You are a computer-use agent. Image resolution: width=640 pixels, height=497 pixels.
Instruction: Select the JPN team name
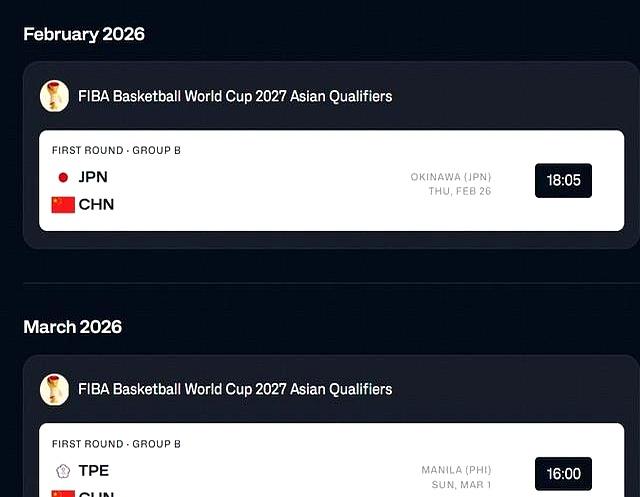(x=93, y=177)
